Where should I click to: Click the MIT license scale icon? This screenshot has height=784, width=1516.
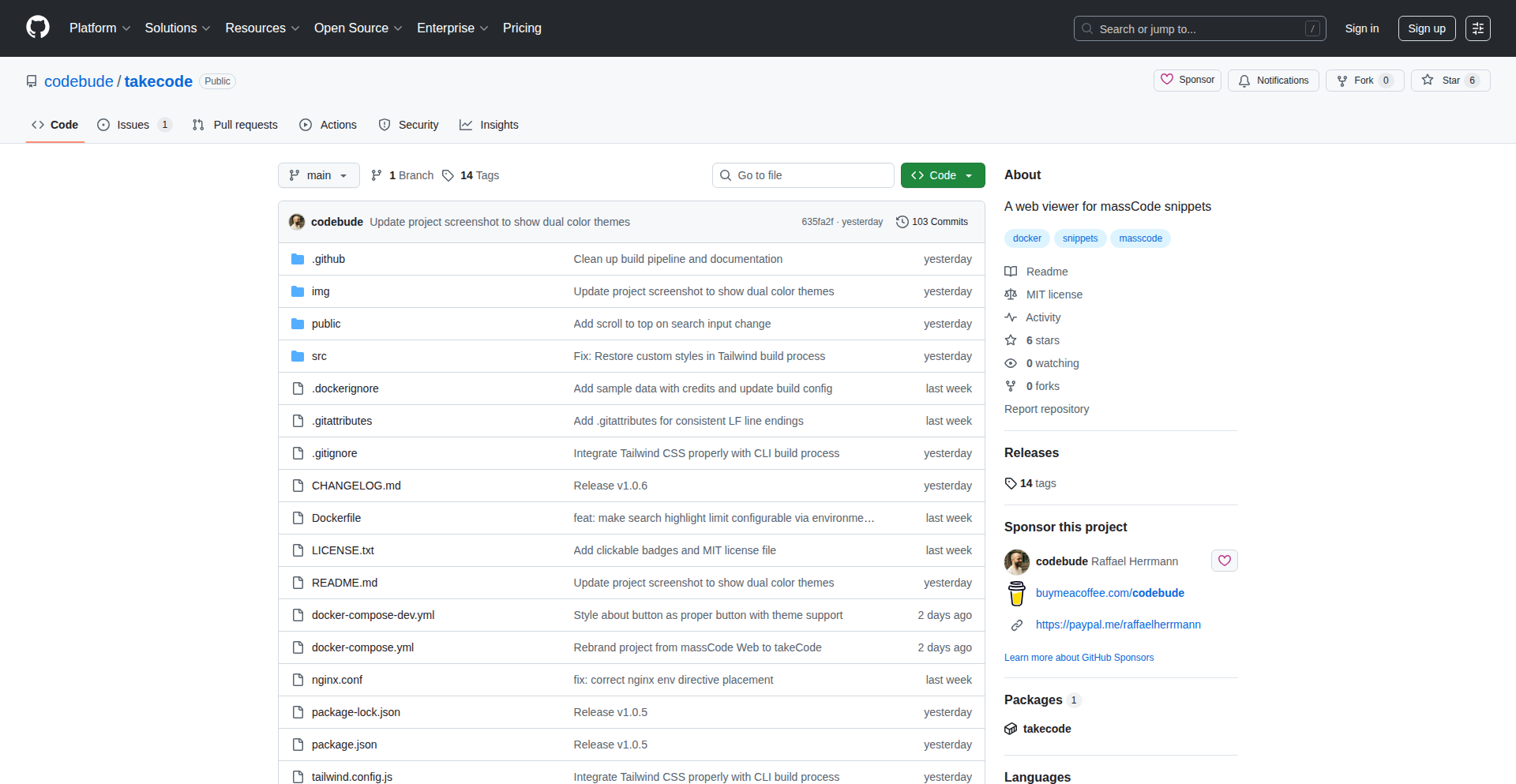[x=1011, y=294]
